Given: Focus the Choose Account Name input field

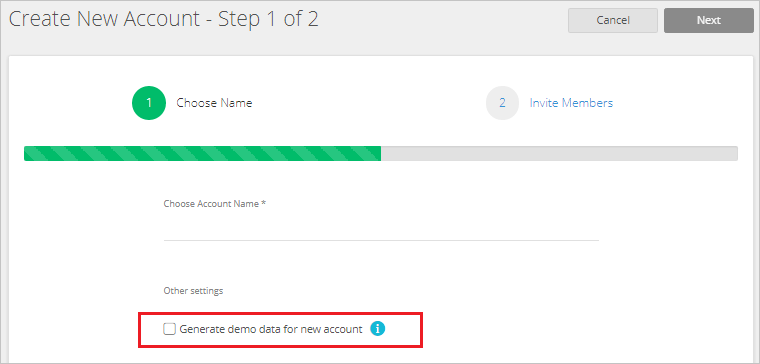Looking at the screenshot, I should (x=381, y=228).
